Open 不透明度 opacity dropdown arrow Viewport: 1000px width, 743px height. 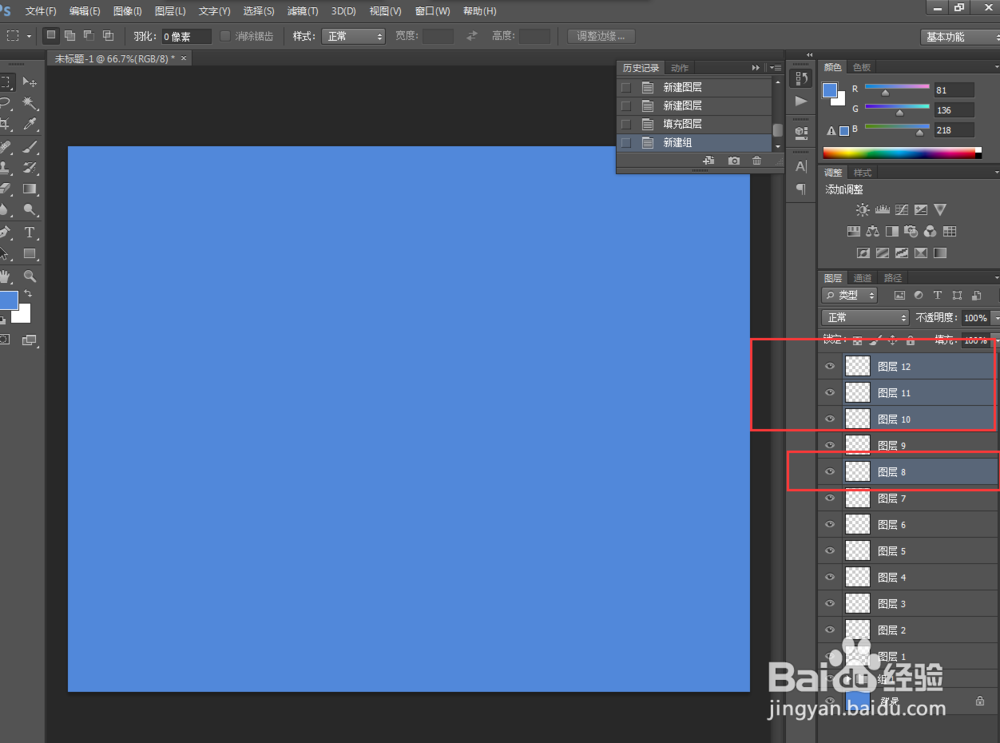pyautogui.click(x=995, y=318)
